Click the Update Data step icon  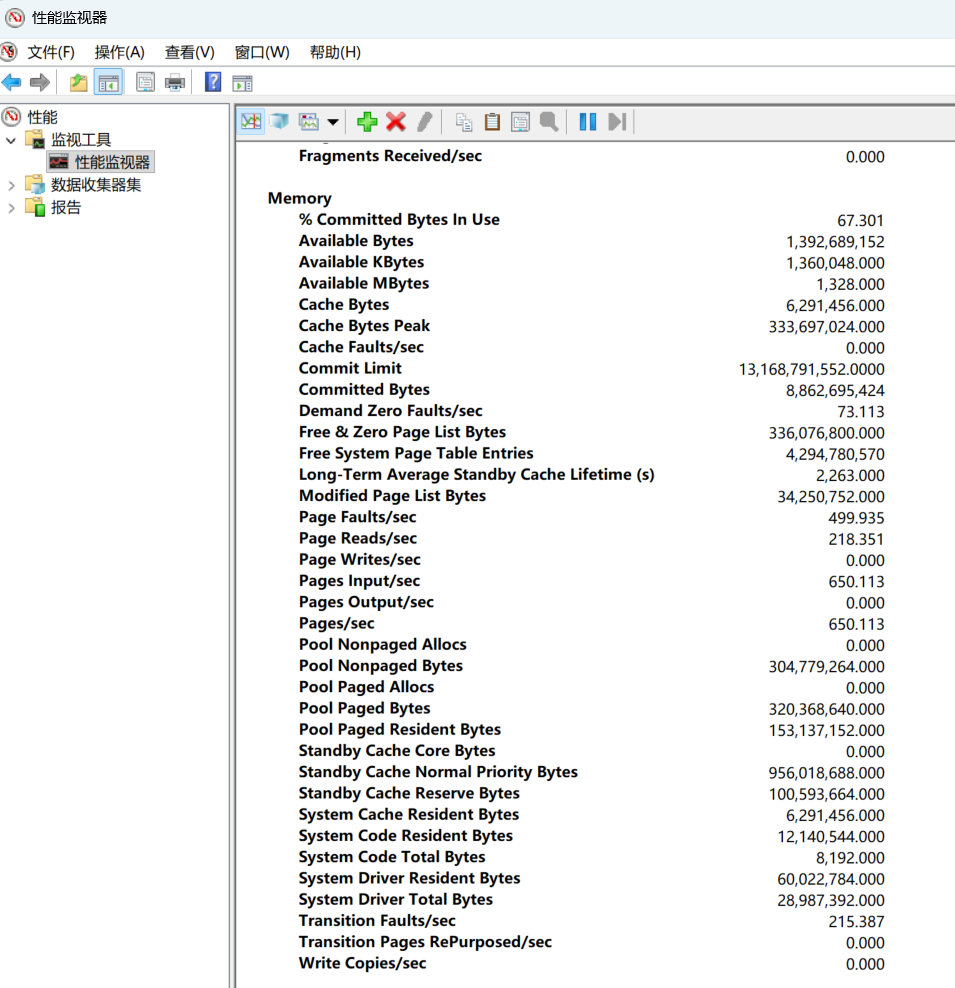[x=617, y=122]
